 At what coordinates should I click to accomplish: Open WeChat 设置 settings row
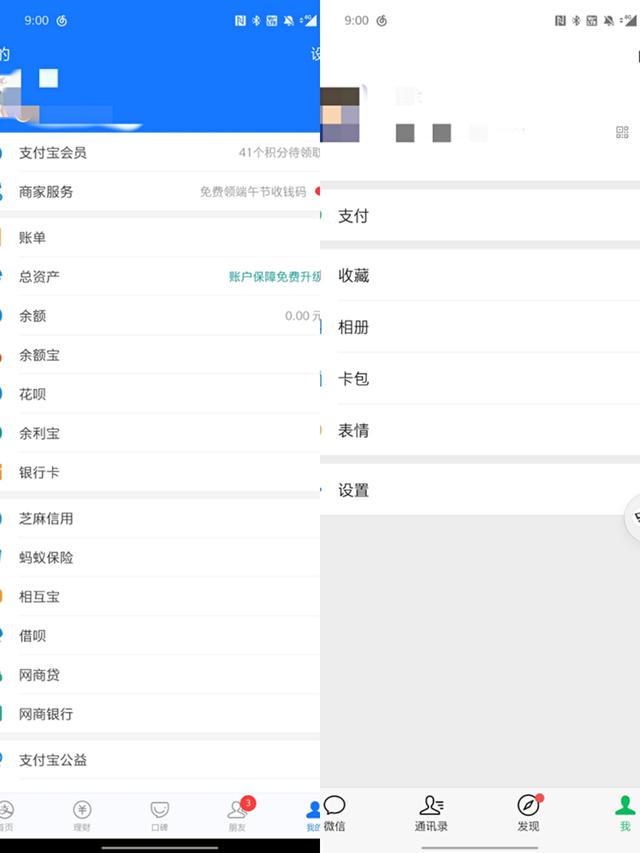[480, 490]
